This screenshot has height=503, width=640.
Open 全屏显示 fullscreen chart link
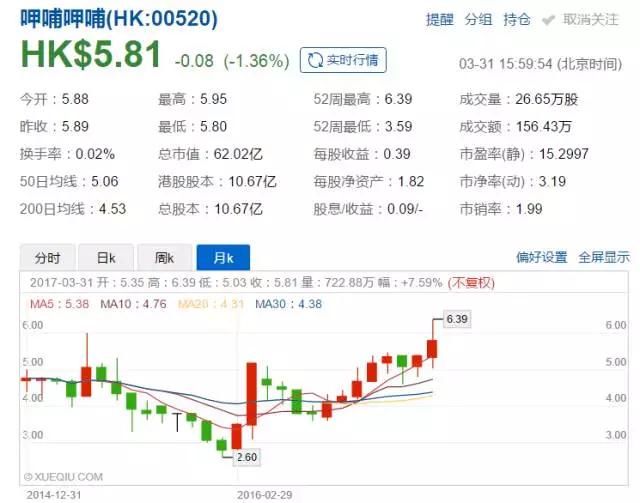coord(604,257)
